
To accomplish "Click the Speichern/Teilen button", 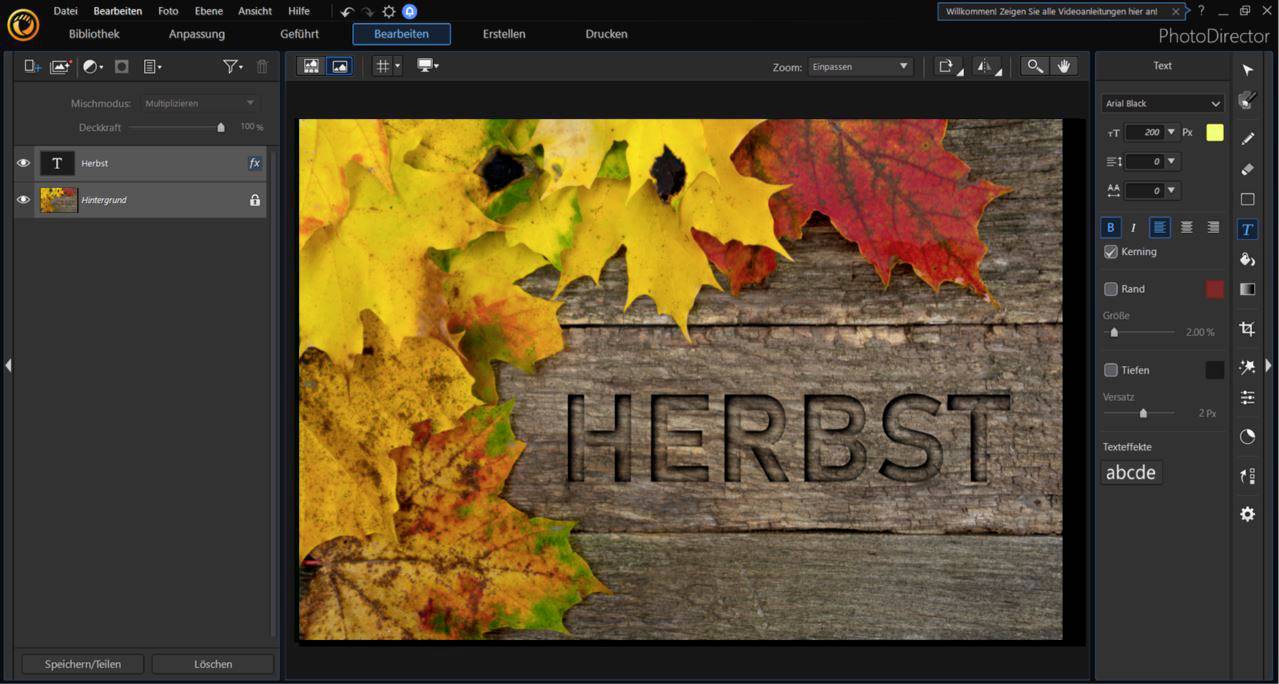I will (x=82, y=663).
